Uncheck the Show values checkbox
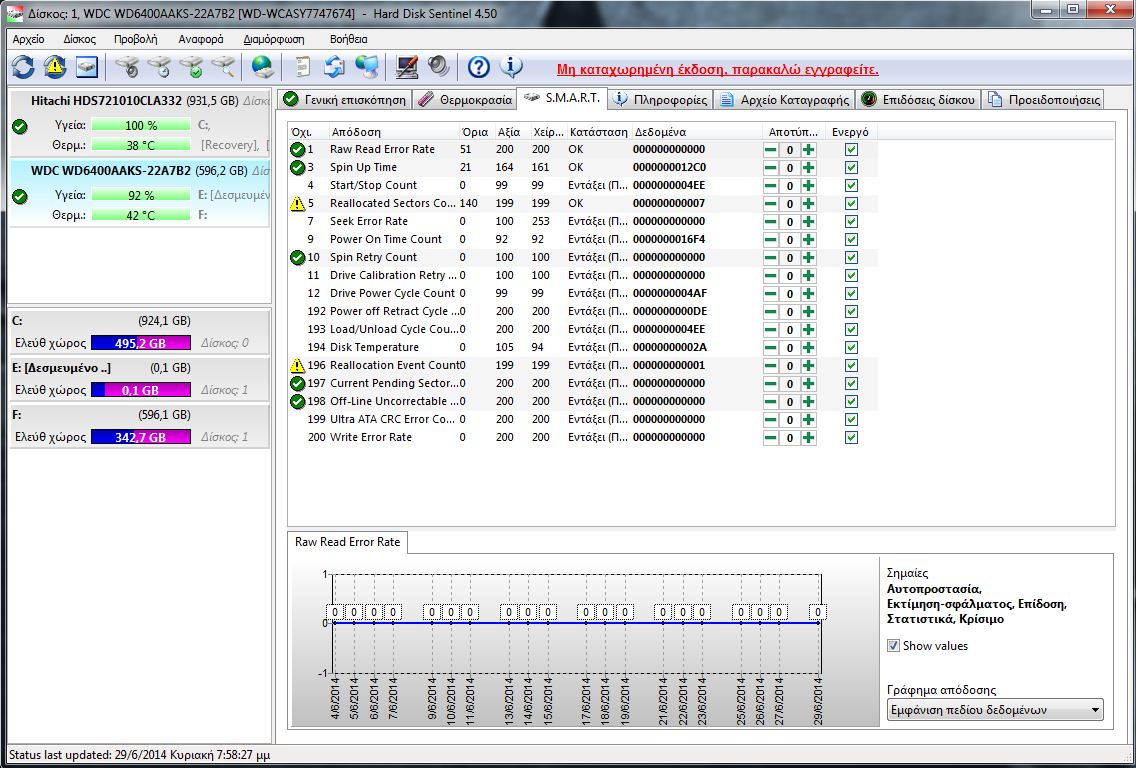 tap(893, 646)
